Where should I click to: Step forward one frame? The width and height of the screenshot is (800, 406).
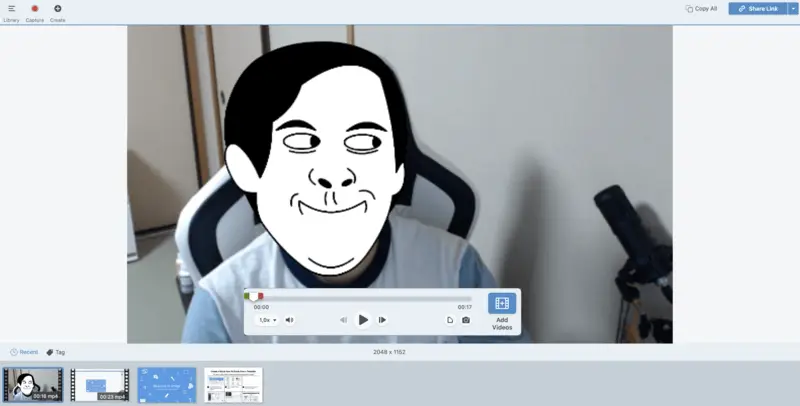coord(382,320)
